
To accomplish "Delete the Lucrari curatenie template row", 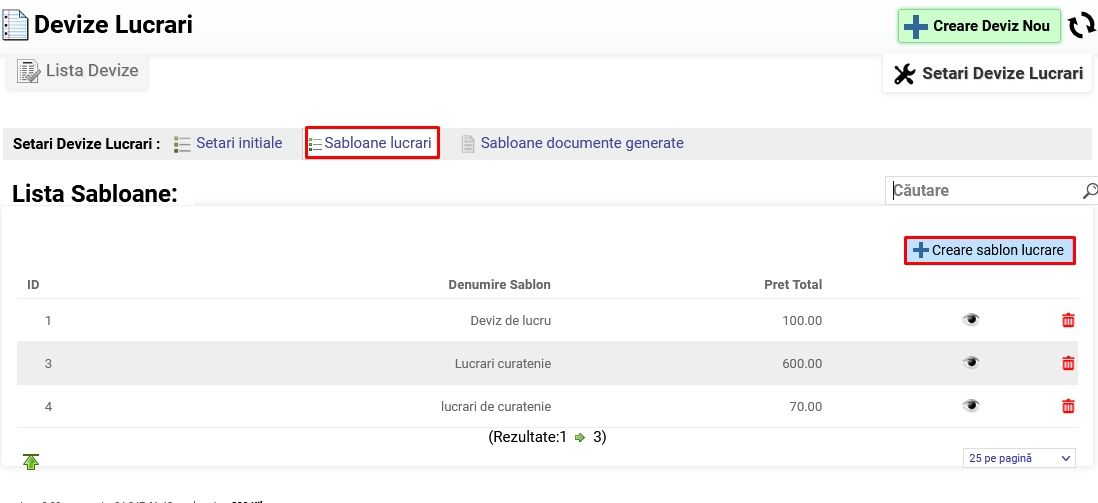I will point(1068,363).
